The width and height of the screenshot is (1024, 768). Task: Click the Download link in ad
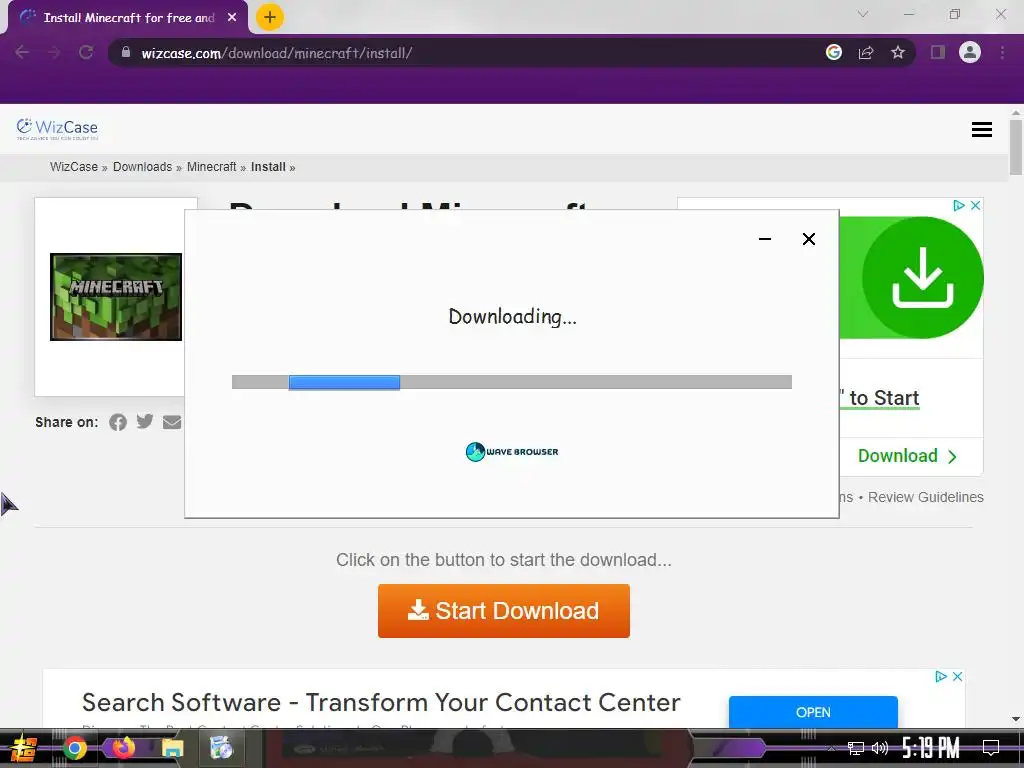tap(907, 456)
